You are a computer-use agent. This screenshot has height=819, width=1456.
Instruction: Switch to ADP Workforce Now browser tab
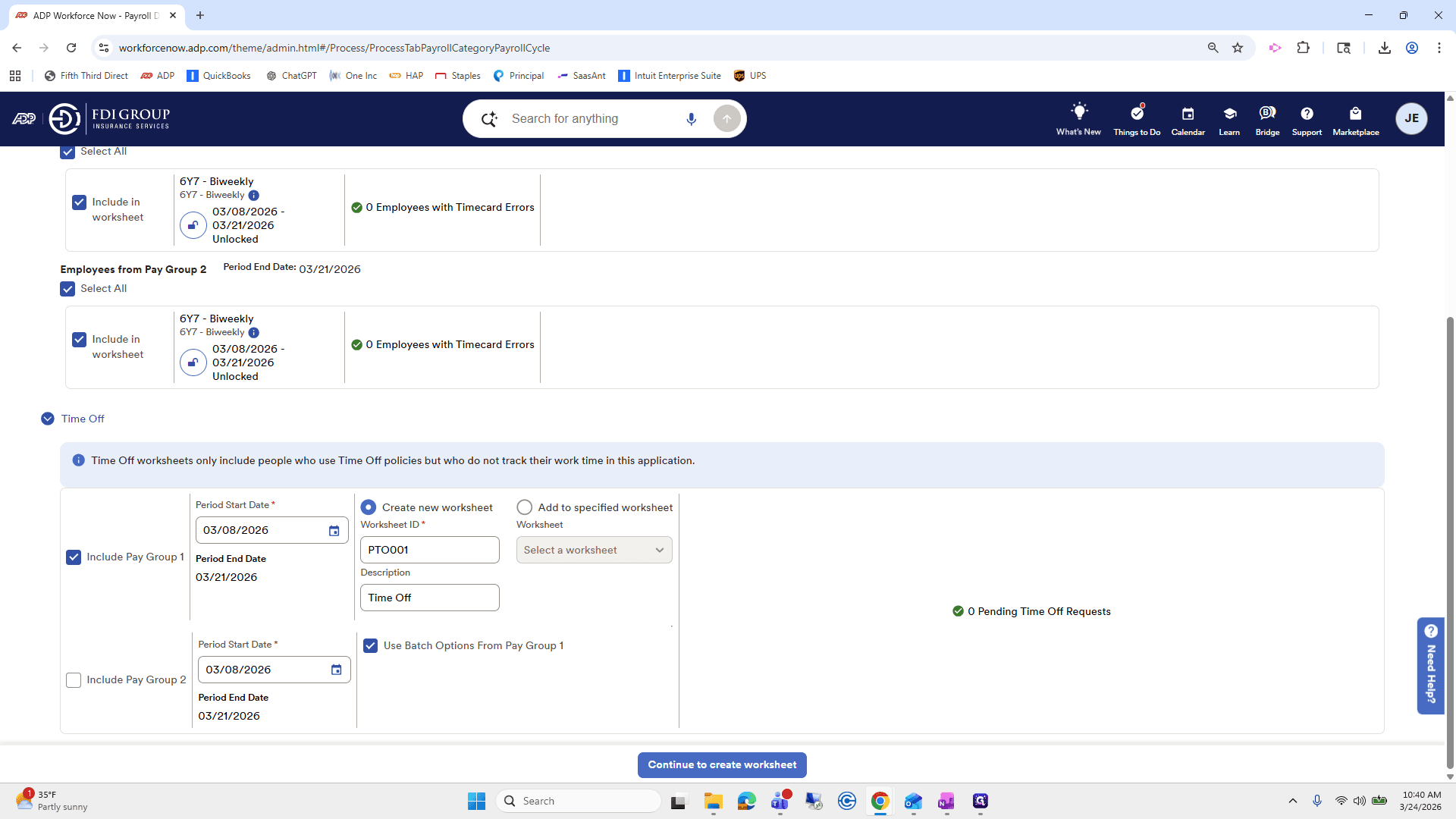(x=96, y=15)
